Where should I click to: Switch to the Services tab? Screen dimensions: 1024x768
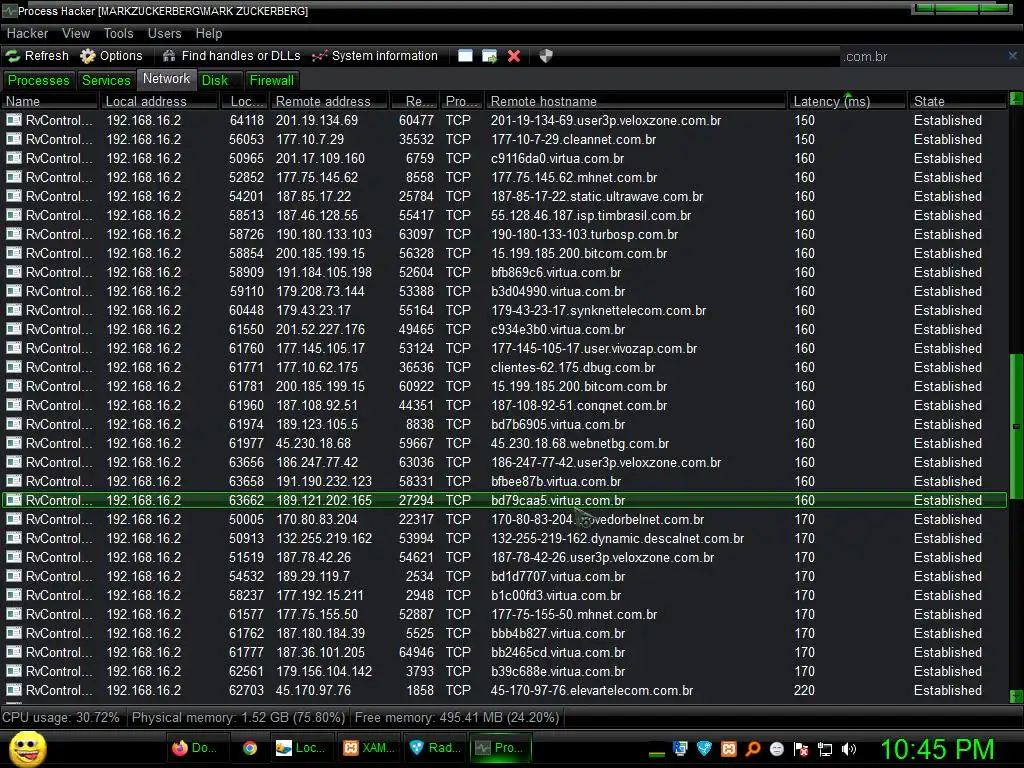point(106,80)
